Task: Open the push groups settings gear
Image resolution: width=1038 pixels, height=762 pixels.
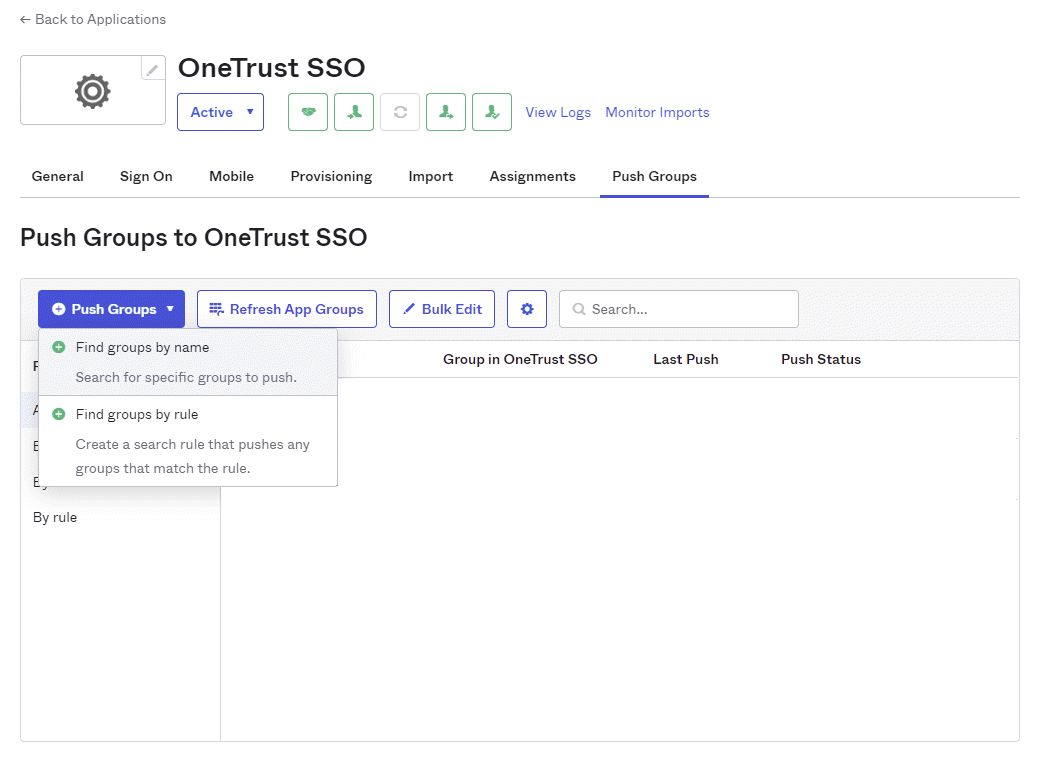Action: coord(527,309)
